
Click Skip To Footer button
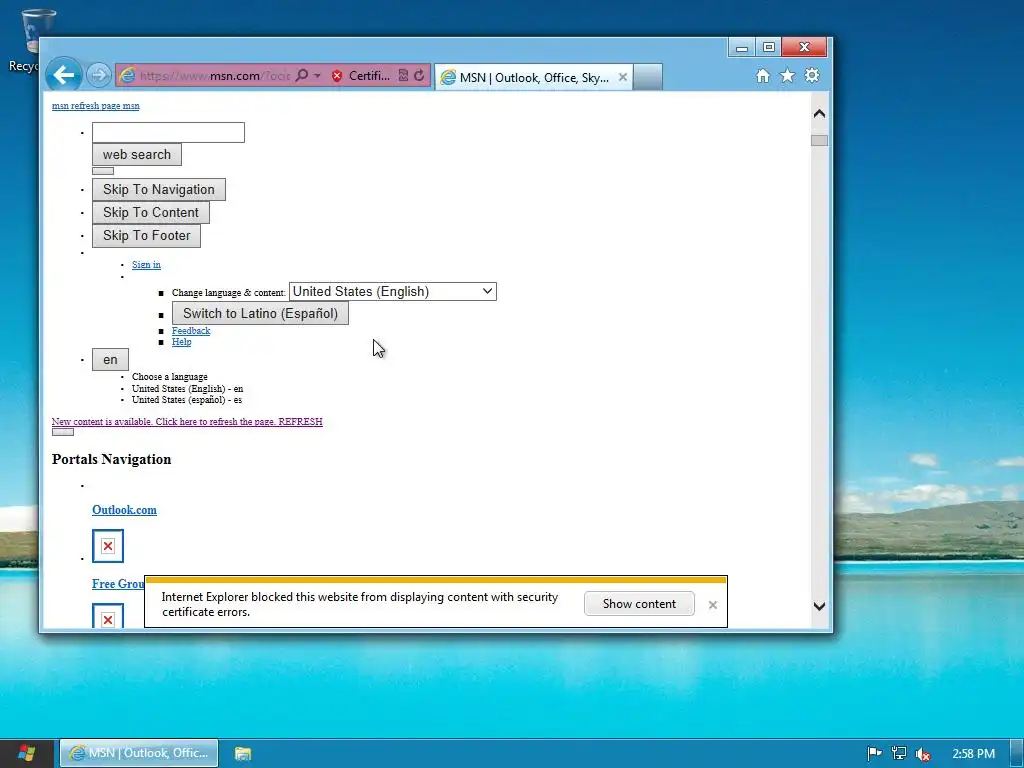click(x=146, y=235)
